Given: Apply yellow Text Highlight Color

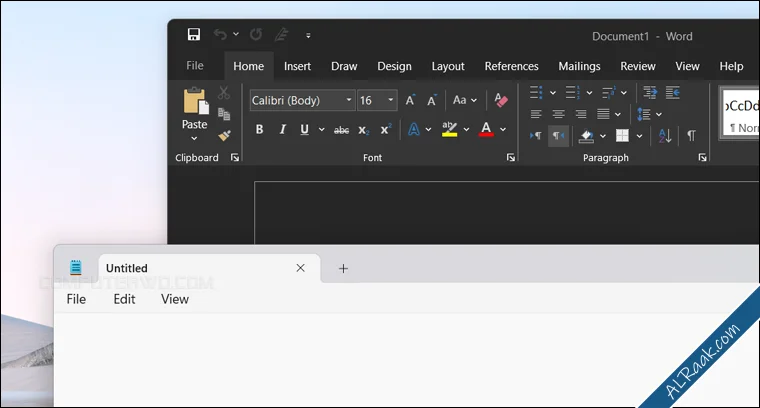Looking at the screenshot, I should (449, 129).
